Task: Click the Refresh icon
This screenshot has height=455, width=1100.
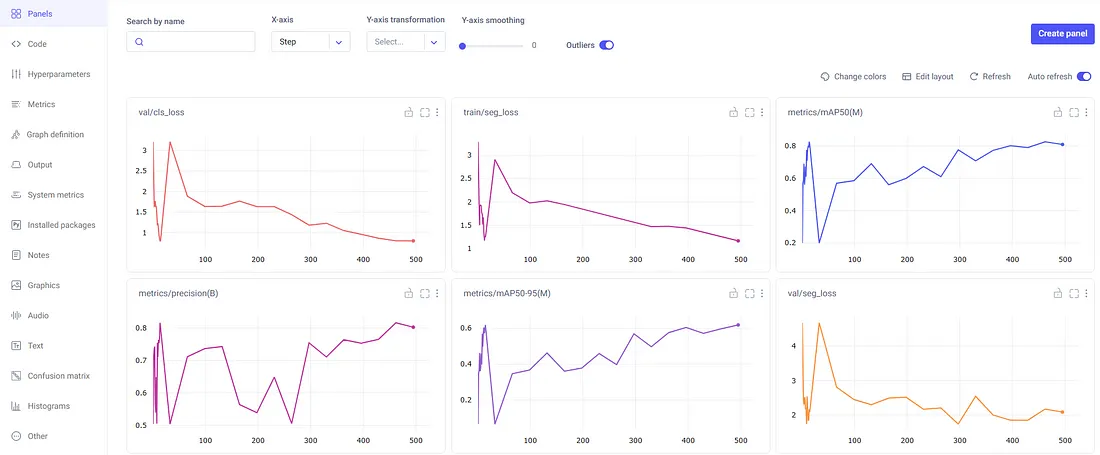Action: (x=973, y=77)
